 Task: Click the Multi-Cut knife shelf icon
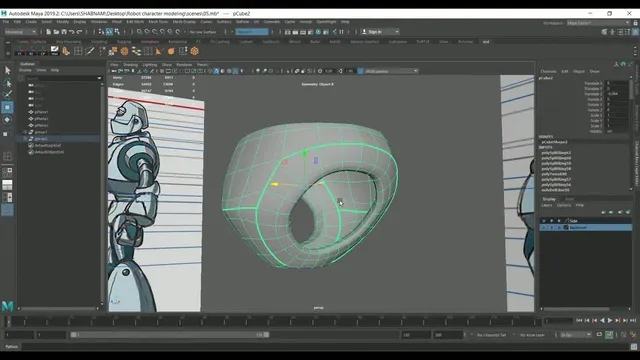tap(90, 51)
